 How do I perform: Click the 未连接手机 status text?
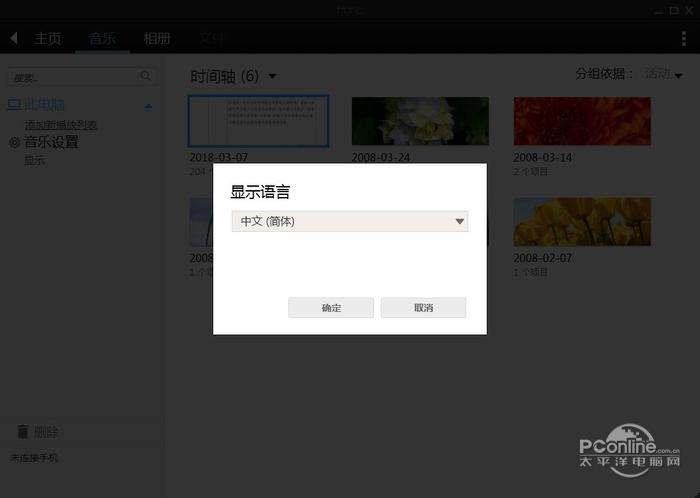(34, 458)
